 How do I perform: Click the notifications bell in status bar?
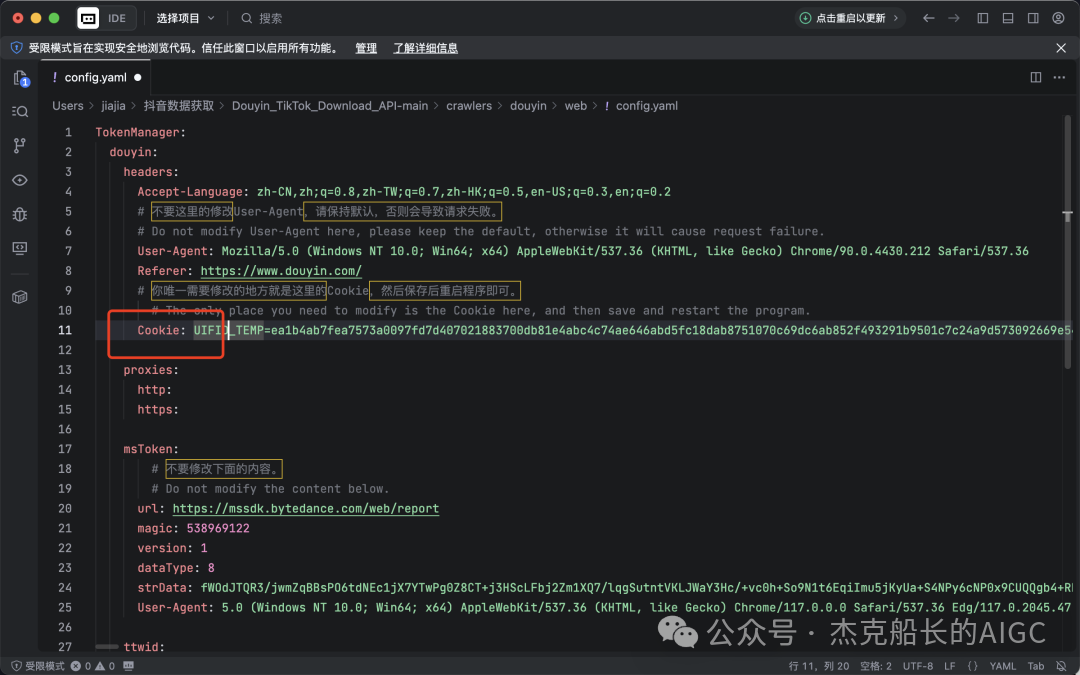point(1061,666)
